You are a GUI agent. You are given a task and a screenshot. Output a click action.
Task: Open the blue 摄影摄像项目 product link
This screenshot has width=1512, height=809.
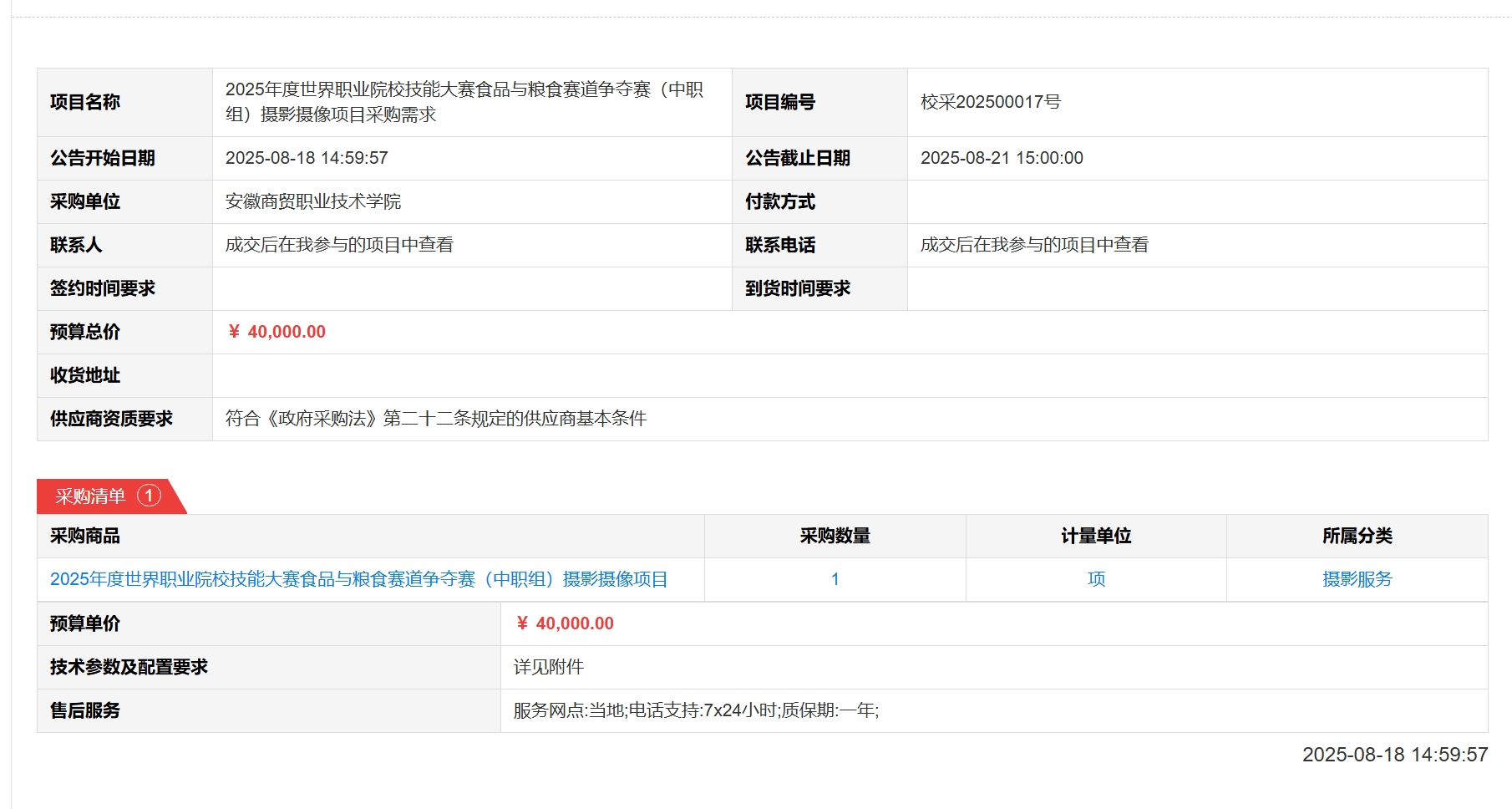pyautogui.click(x=358, y=579)
